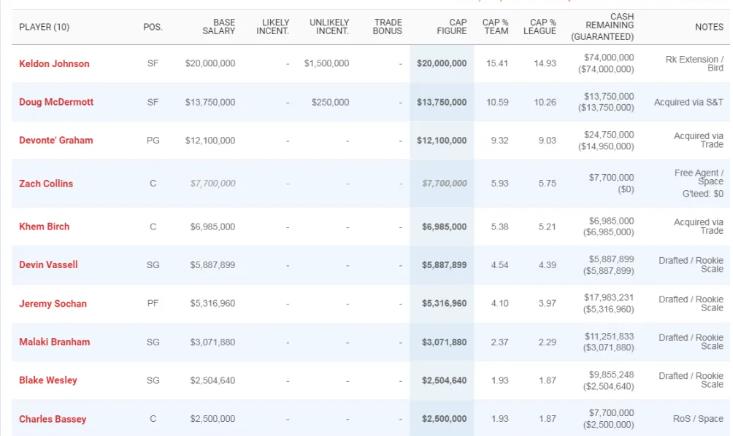Open Malaki Branham player link

click(x=54, y=342)
